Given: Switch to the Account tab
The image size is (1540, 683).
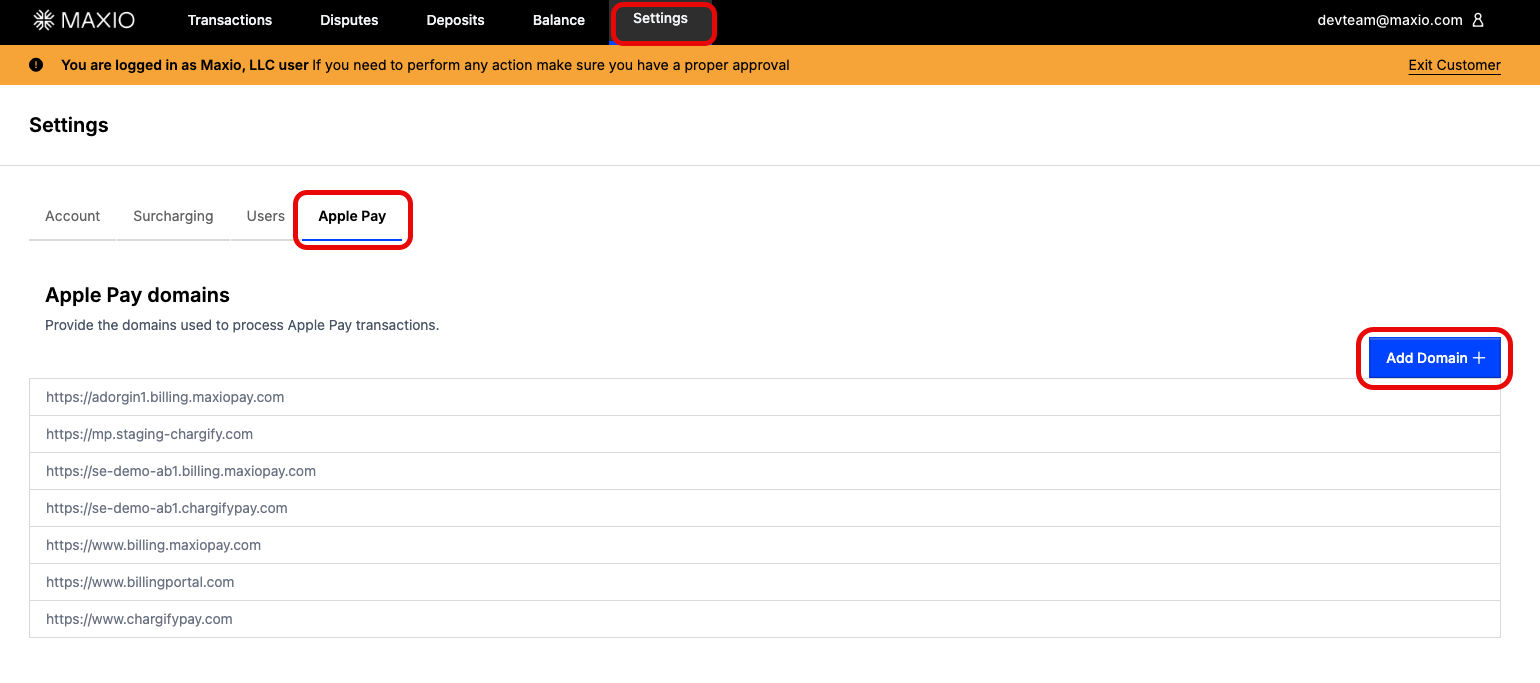Looking at the screenshot, I should 73,216.
